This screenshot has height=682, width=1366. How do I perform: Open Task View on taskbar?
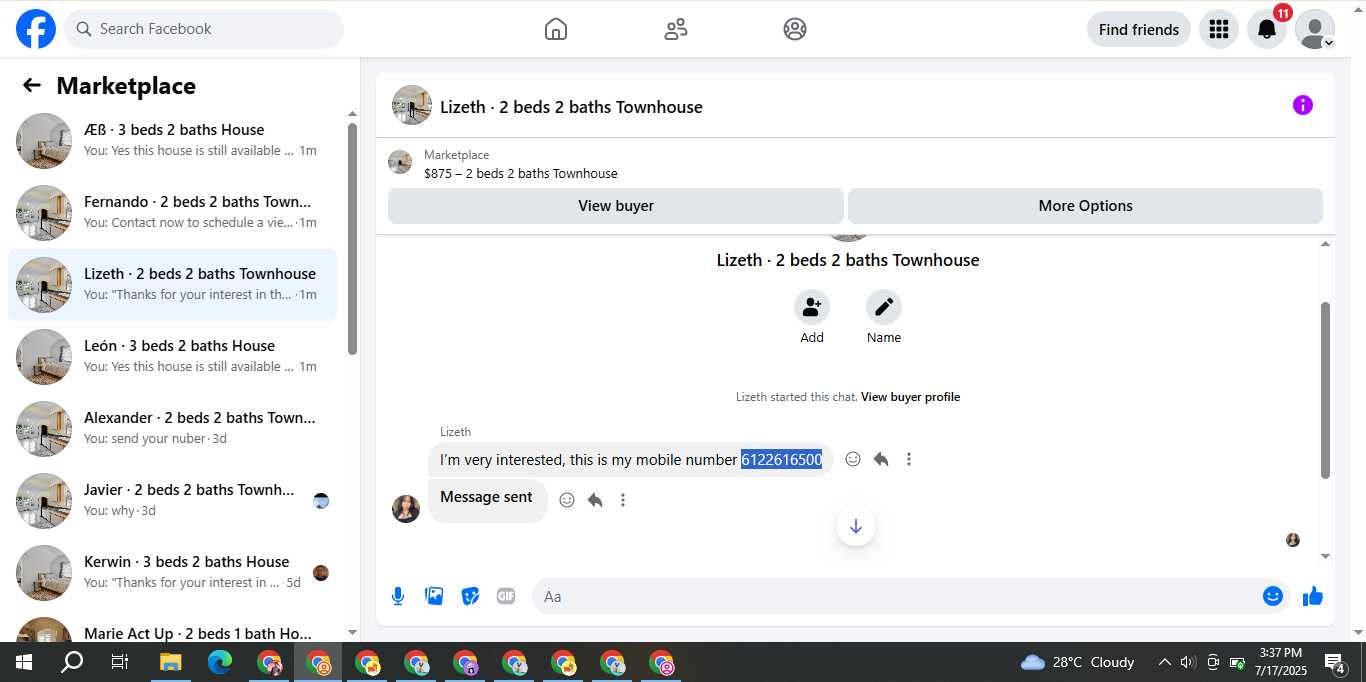(120, 662)
